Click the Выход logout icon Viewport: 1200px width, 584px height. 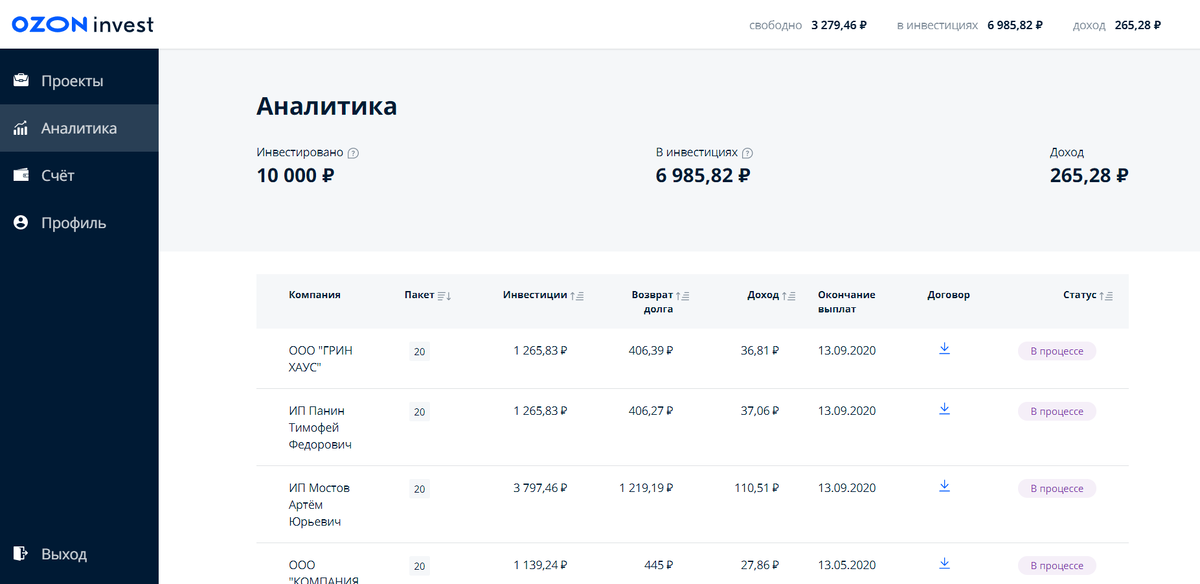pos(20,553)
